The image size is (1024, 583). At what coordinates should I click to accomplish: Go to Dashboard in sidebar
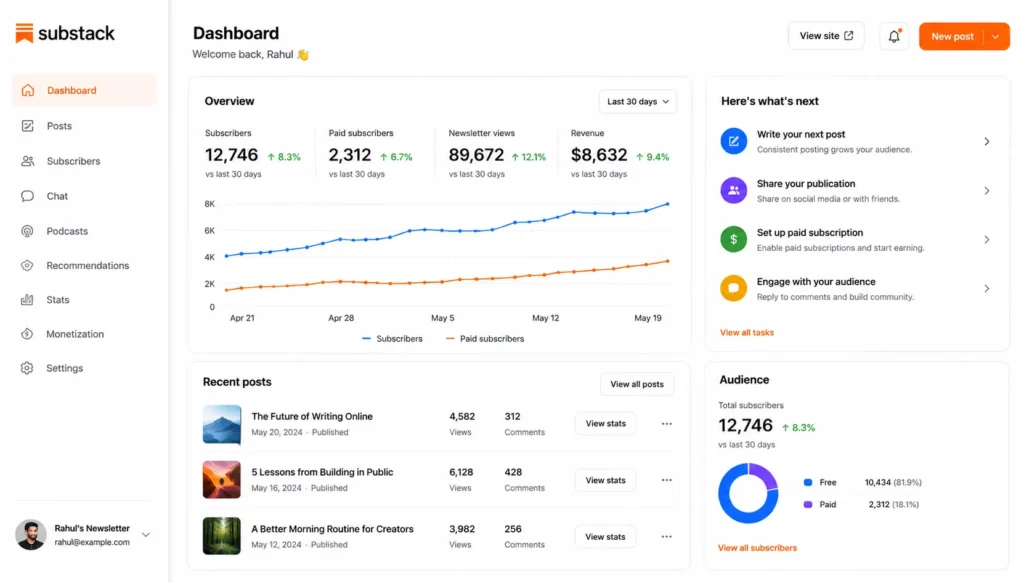pyautogui.click(x=84, y=90)
